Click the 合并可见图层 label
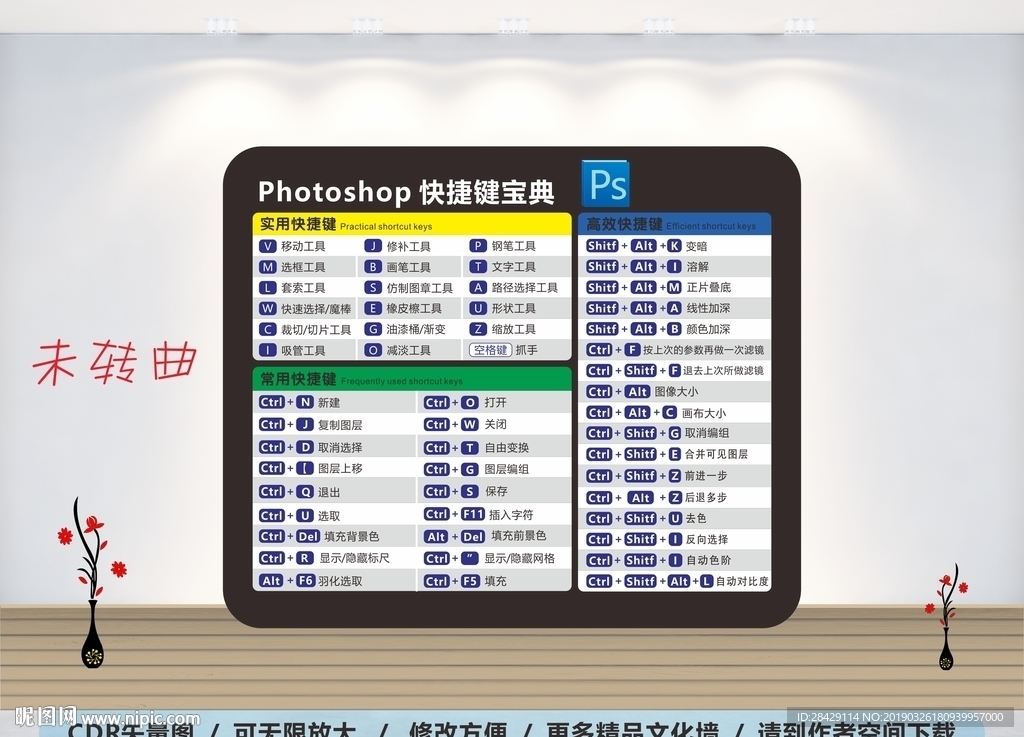The width and height of the screenshot is (1024, 737). [x=716, y=454]
